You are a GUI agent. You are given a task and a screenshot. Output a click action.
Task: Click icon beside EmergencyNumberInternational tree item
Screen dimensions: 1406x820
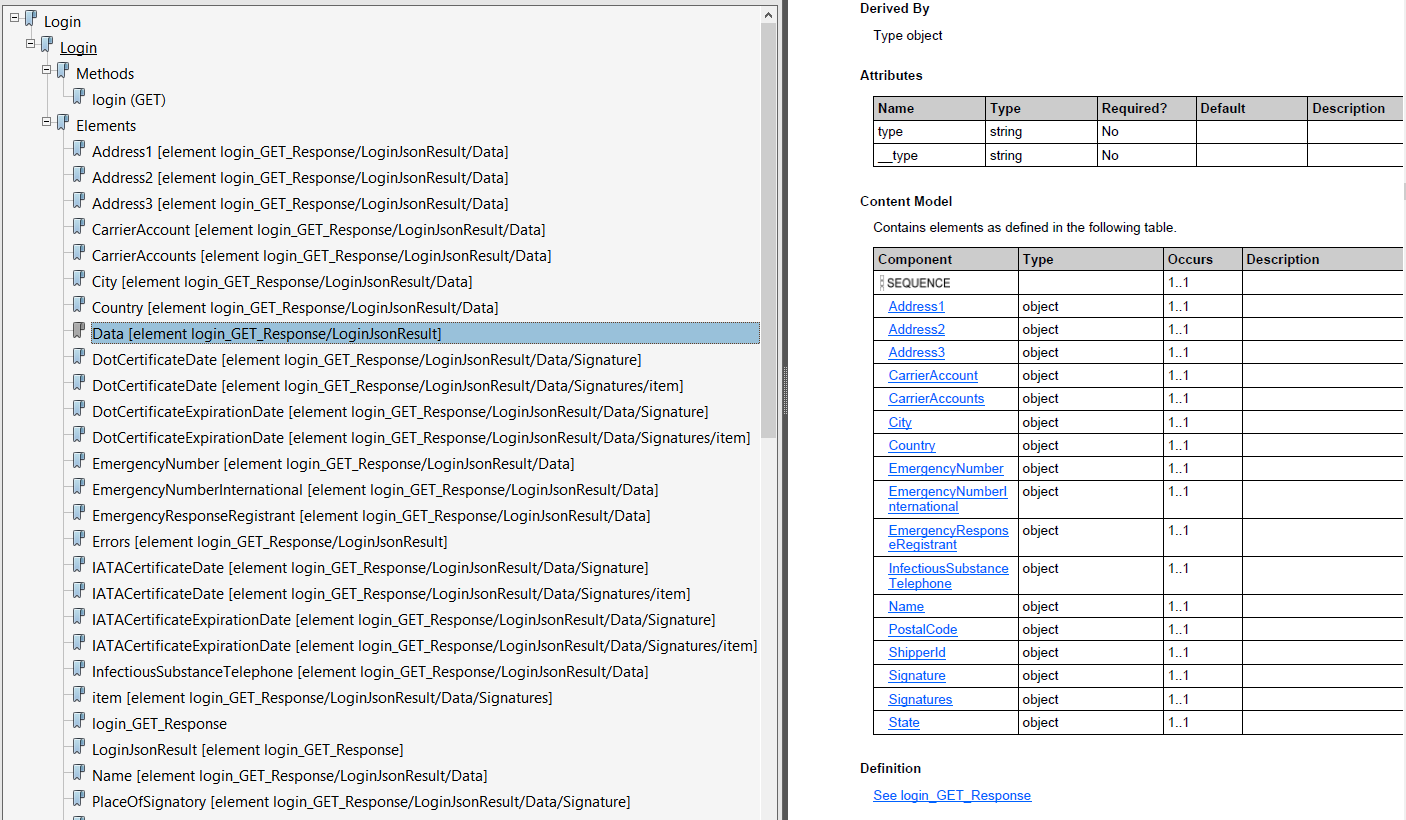pos(78,487)
